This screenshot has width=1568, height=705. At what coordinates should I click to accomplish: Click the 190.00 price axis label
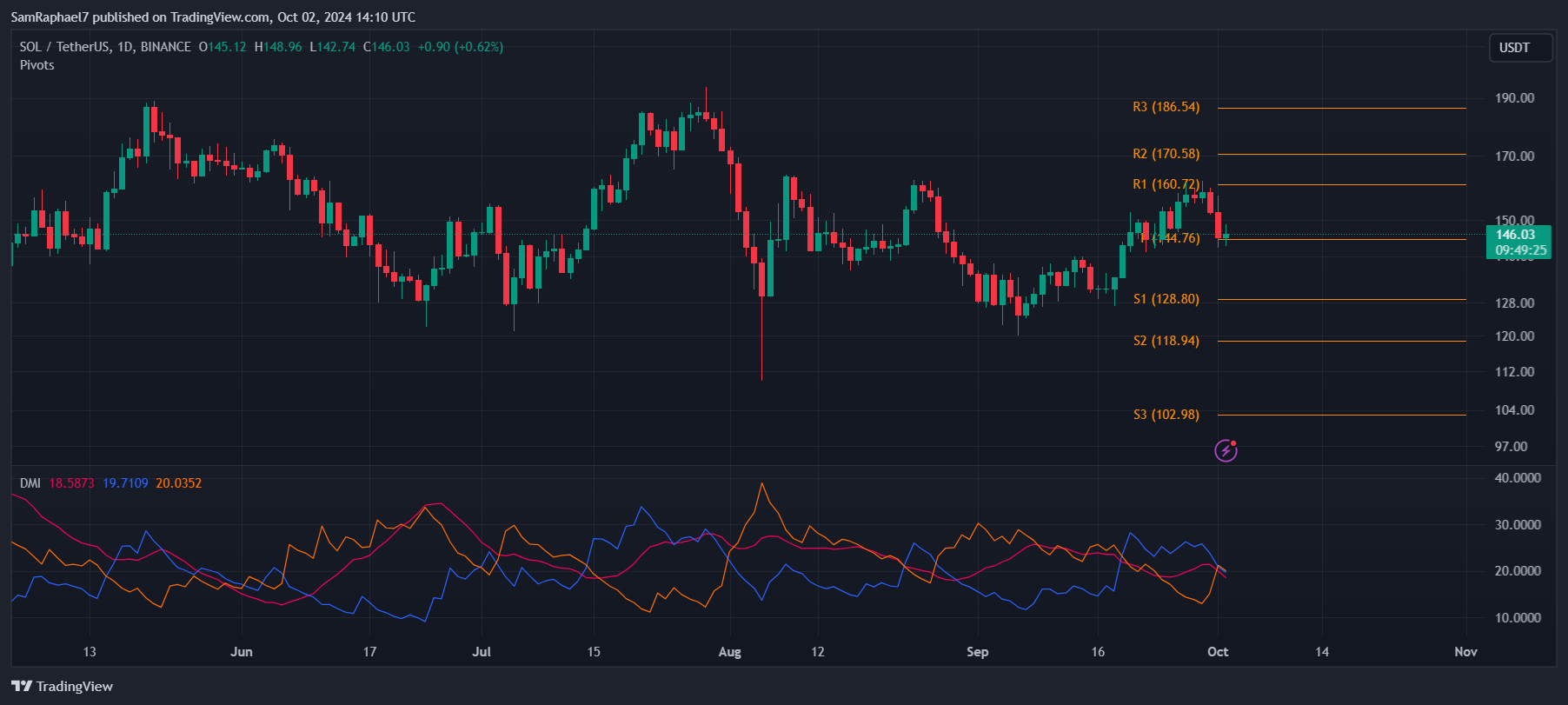coord(1514,98)
